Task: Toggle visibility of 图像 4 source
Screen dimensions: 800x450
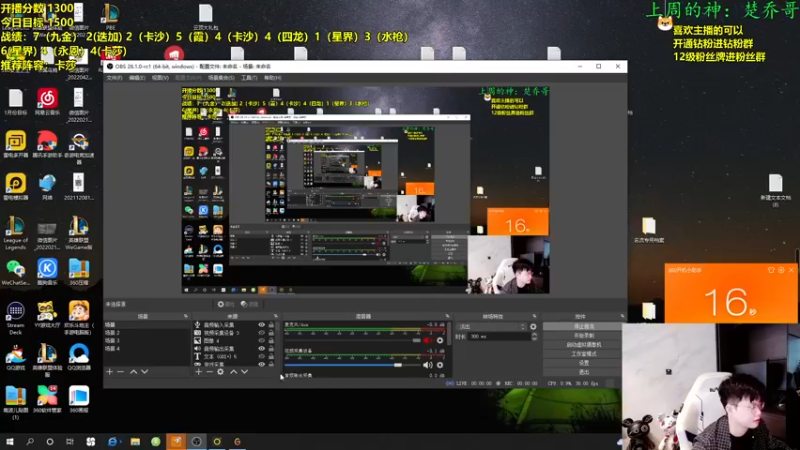Action: point(261,341)
